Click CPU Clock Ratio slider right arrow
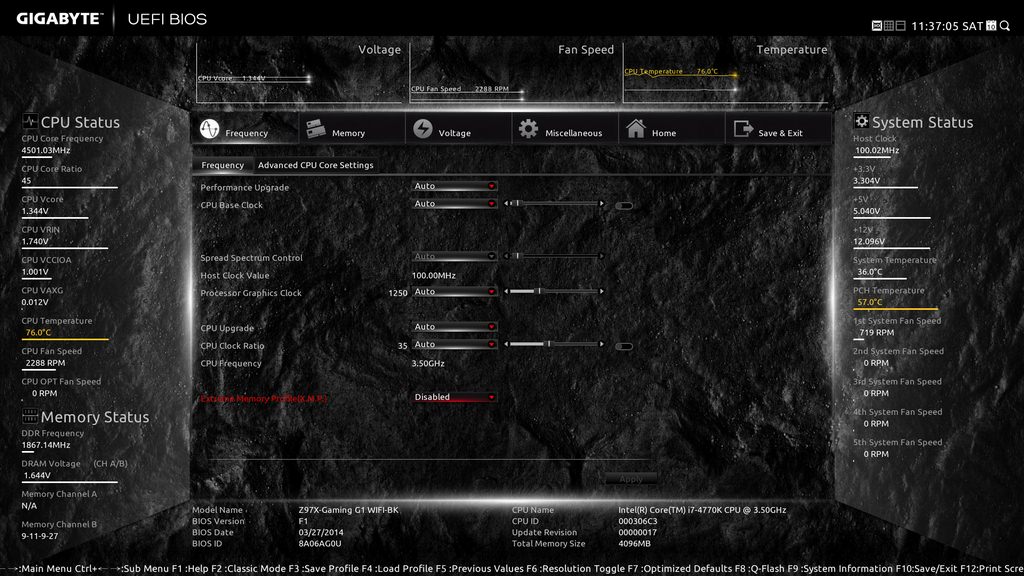The height and width of the screenshot is (576, 1024). 601,344
